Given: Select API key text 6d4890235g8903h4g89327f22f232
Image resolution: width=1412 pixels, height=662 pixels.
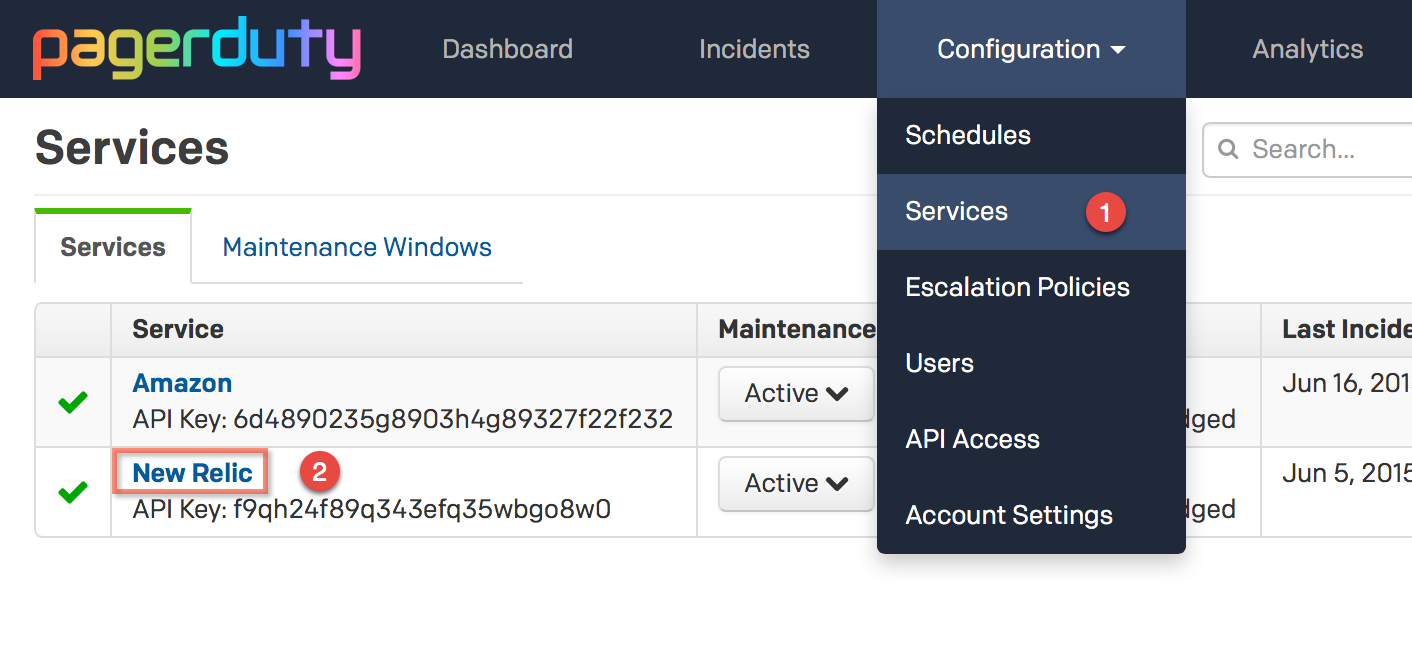Looking at the screenshot, I should coord(453,419).
